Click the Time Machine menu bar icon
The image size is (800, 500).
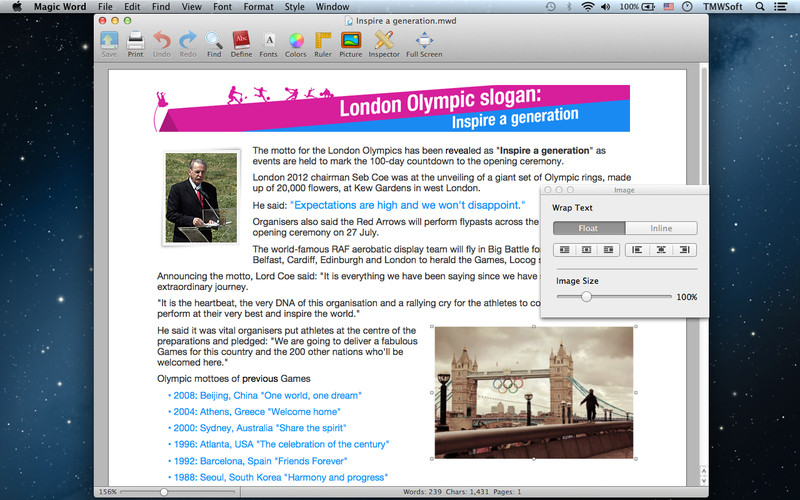[551, 7]
